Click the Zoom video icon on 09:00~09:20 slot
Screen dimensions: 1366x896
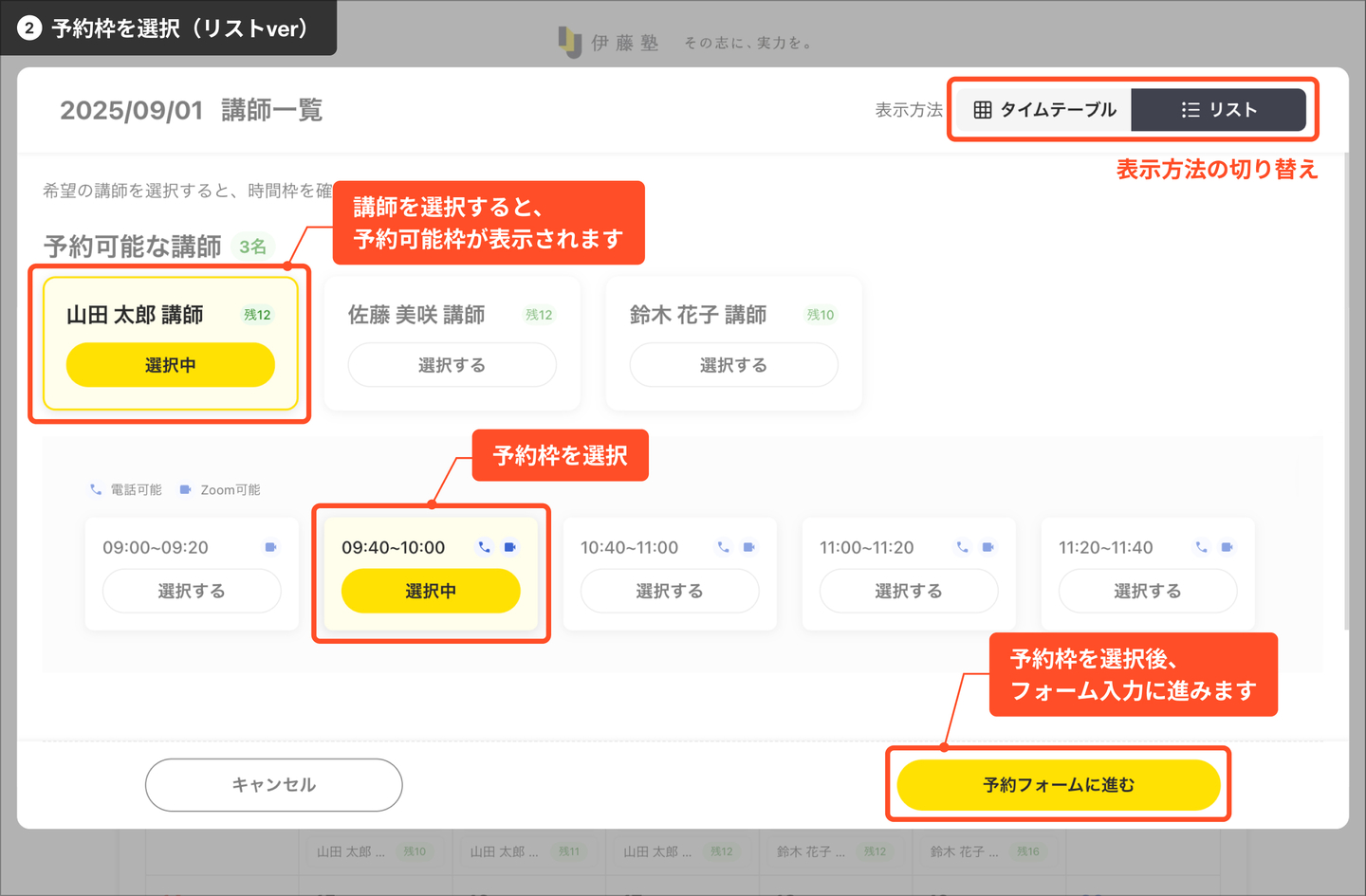point(270,547)
